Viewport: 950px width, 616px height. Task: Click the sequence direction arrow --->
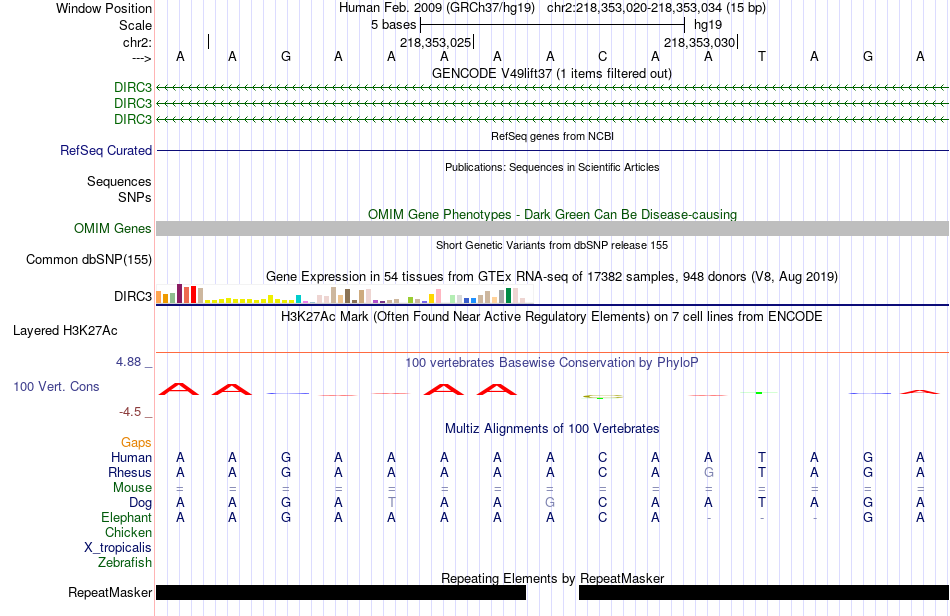click(x=141, y=58)
